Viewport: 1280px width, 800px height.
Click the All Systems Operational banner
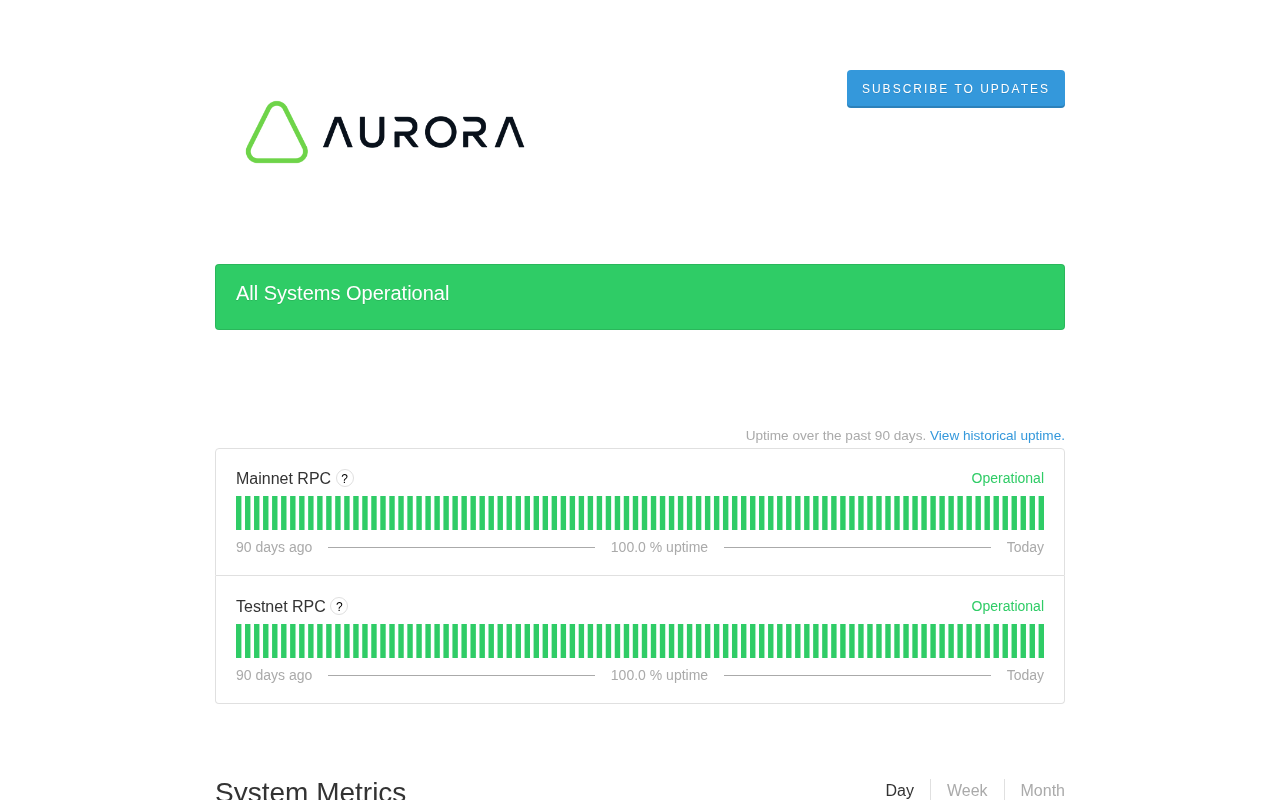coord(640,296)
